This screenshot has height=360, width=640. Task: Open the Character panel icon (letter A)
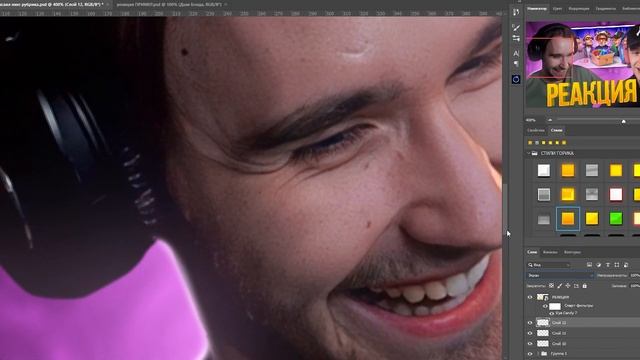pyautogui.click(x=516, y=53)
